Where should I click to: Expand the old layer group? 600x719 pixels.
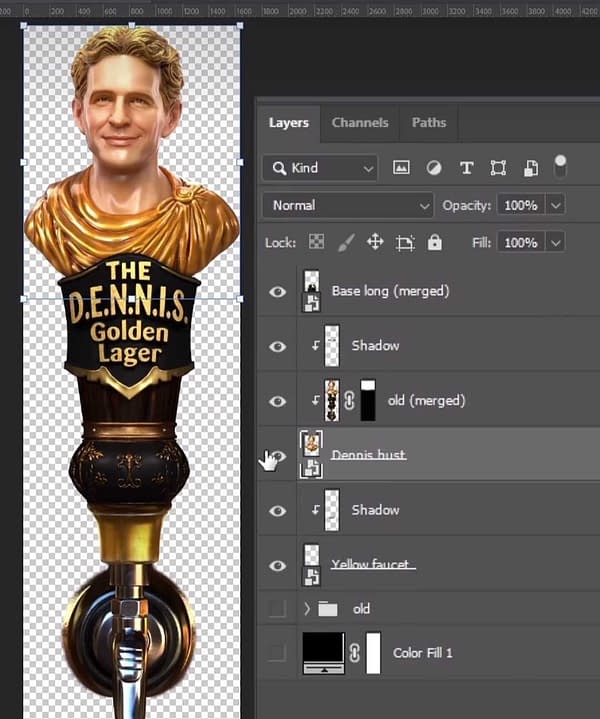click(307, 608)
